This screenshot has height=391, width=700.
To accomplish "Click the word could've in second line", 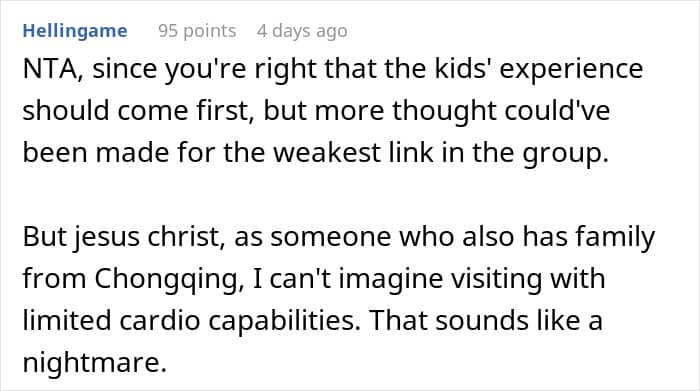I will pos(557,111).
